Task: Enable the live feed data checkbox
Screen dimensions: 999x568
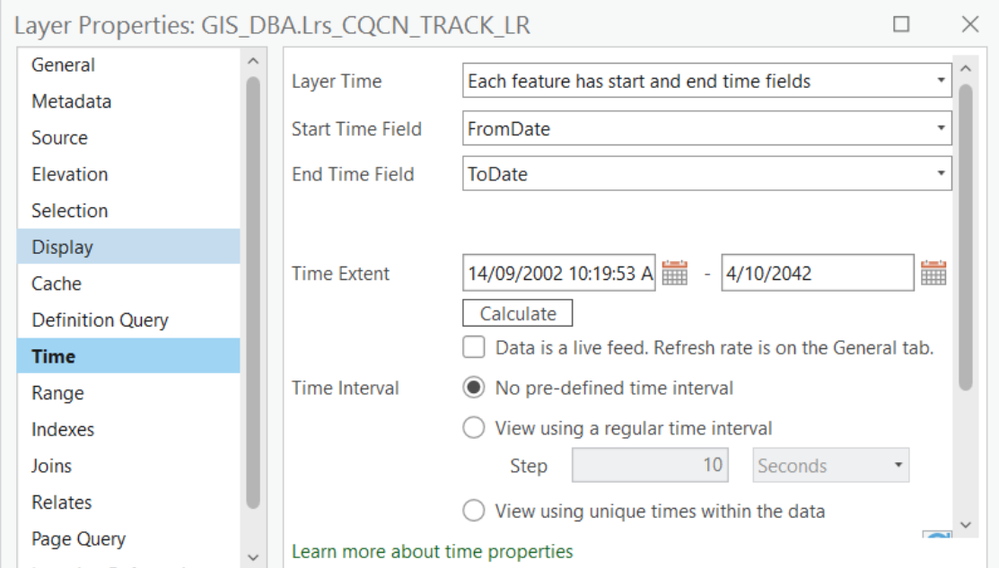Action: (x=474, y=348)
